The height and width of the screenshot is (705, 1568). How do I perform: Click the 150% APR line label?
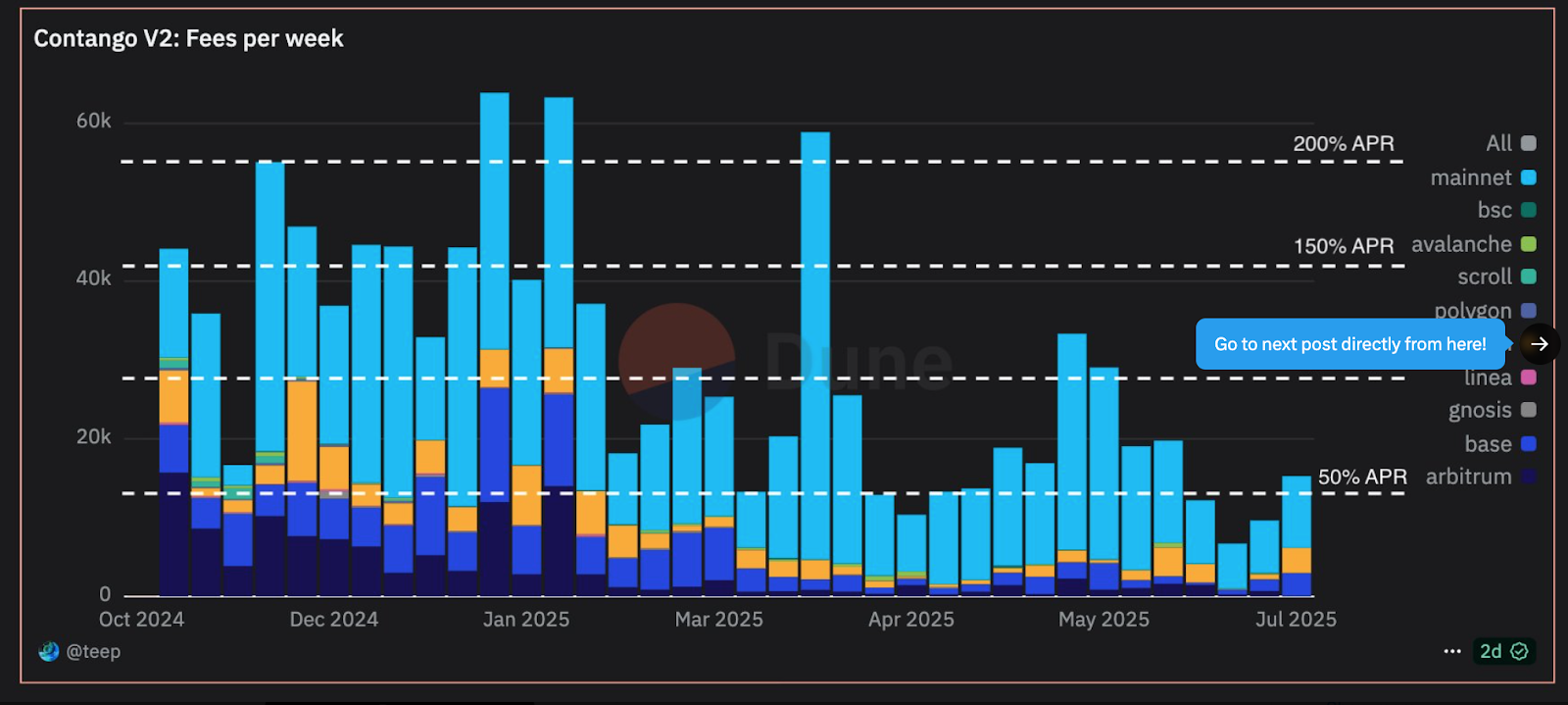(x=1344, y=246)
